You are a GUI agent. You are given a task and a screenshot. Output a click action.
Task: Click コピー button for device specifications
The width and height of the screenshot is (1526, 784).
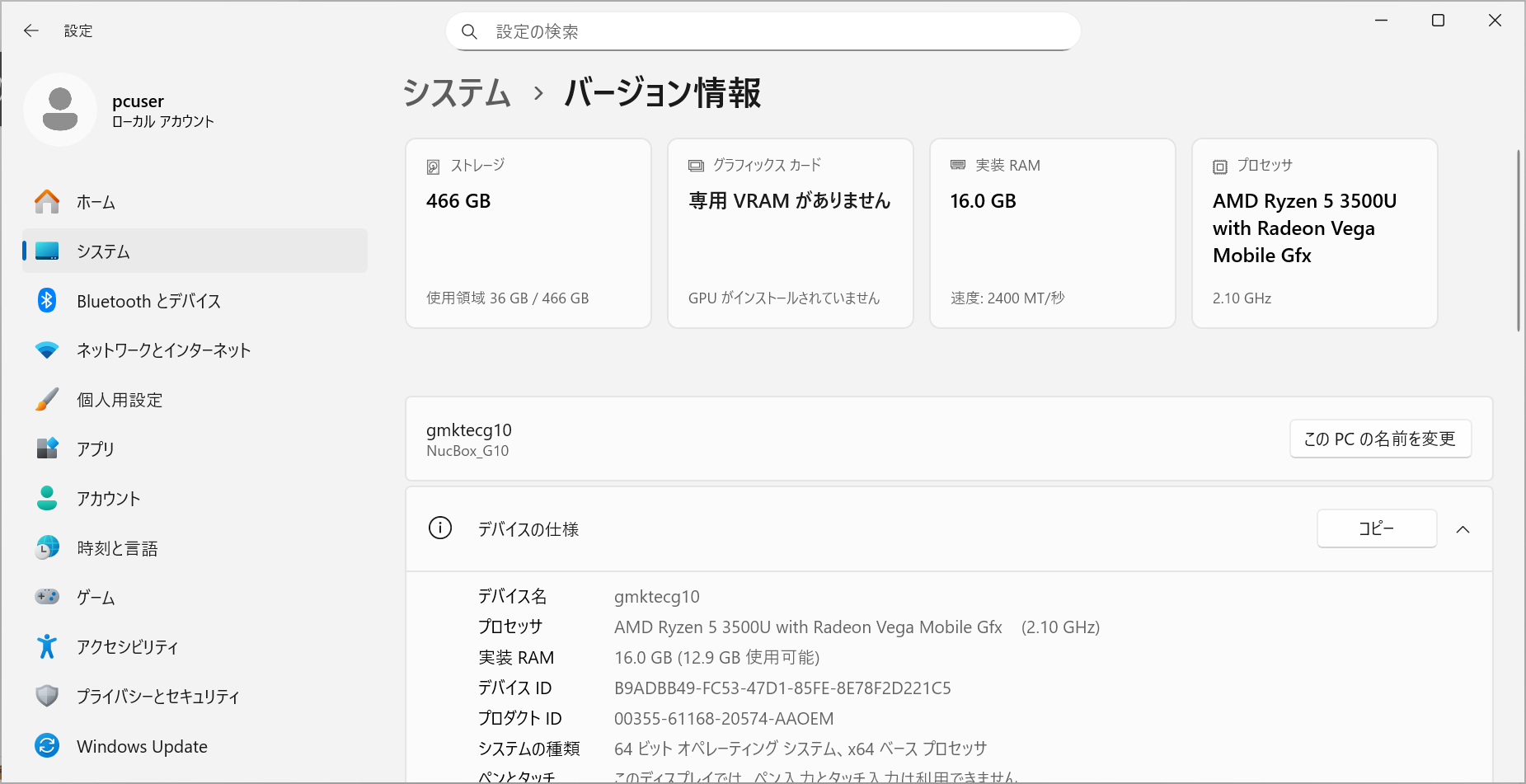(1376, 528)
